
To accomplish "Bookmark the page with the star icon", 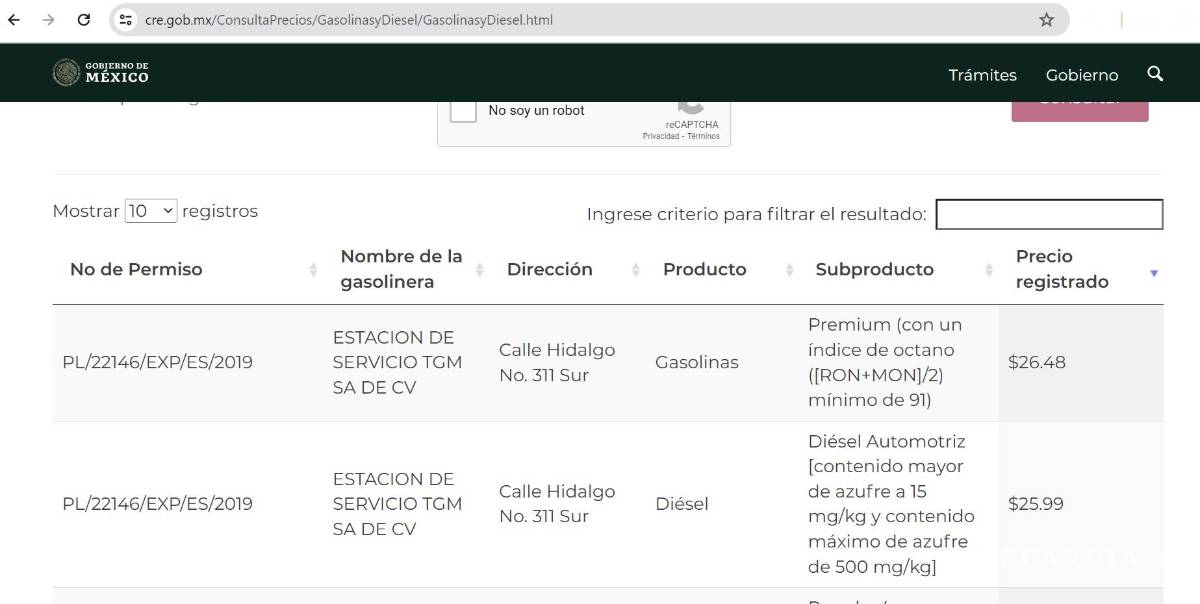I will coord(1044,19).
